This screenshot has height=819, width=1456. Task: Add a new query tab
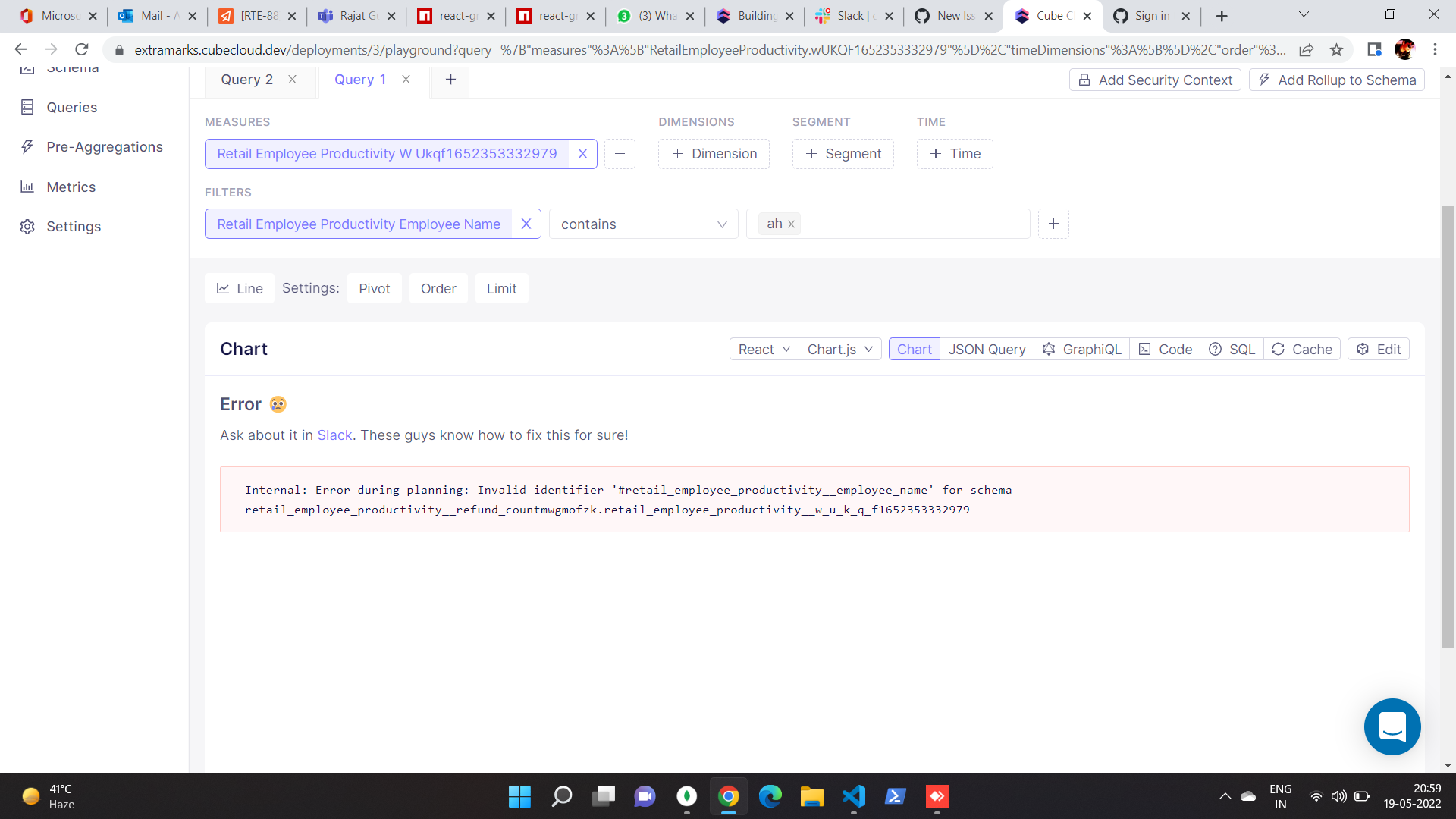coord(450,80)
